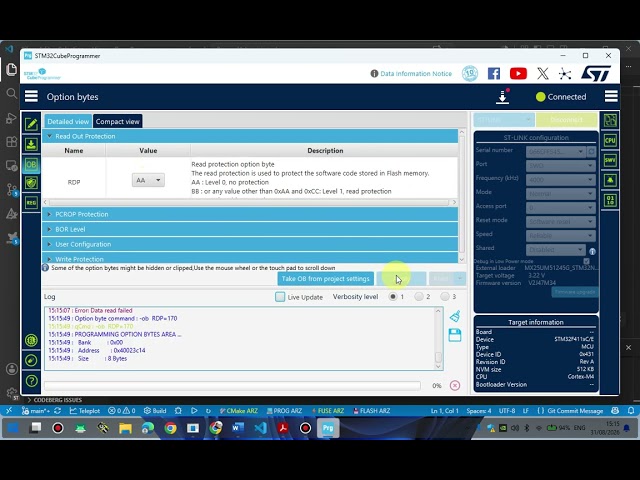
Task: Click PROG ARZ in the VS Code status bar
Action: click(284, 411)
